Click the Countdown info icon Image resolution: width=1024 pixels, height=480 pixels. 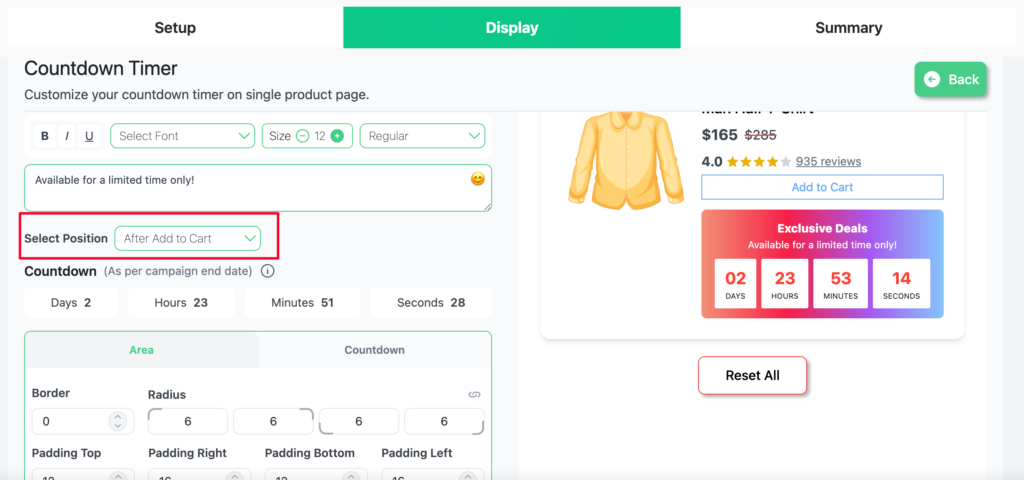pos(267,270)
